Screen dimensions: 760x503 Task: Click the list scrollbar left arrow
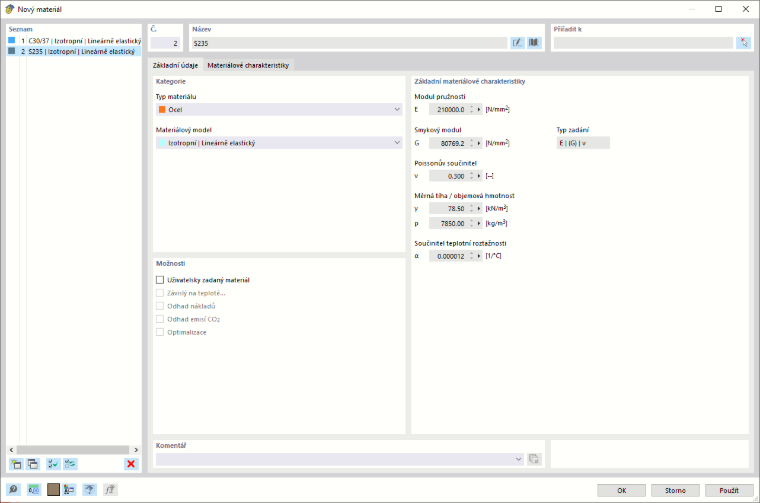tap(12, 450)
